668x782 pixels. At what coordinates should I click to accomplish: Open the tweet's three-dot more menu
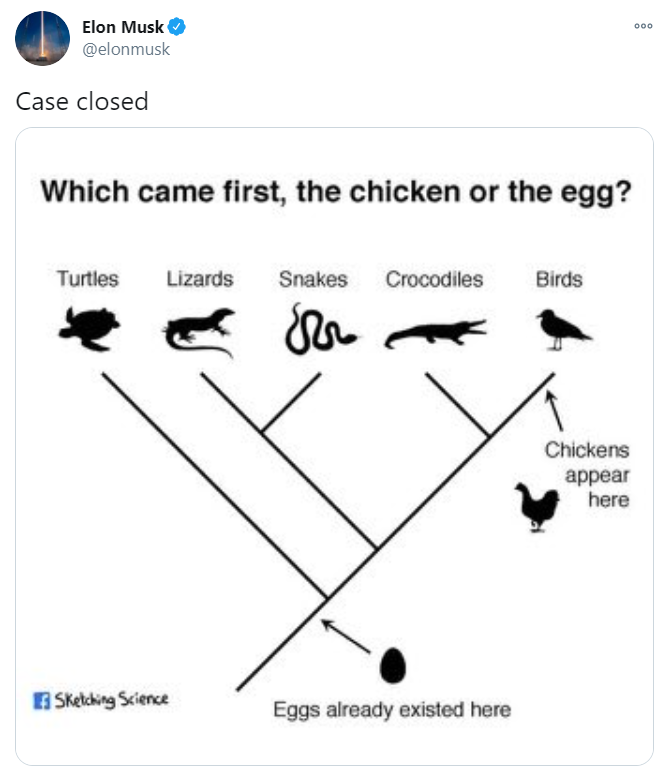pos(643,27)
